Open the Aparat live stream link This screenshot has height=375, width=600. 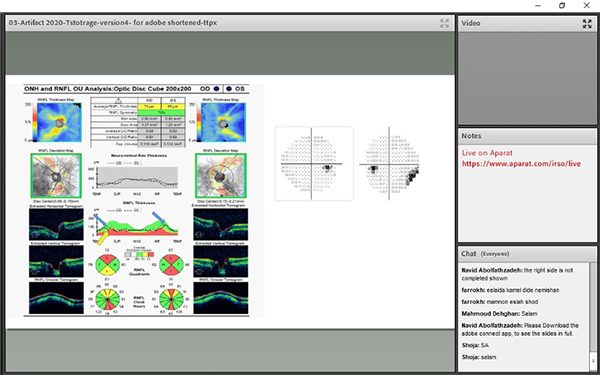(x=521, y=164)
